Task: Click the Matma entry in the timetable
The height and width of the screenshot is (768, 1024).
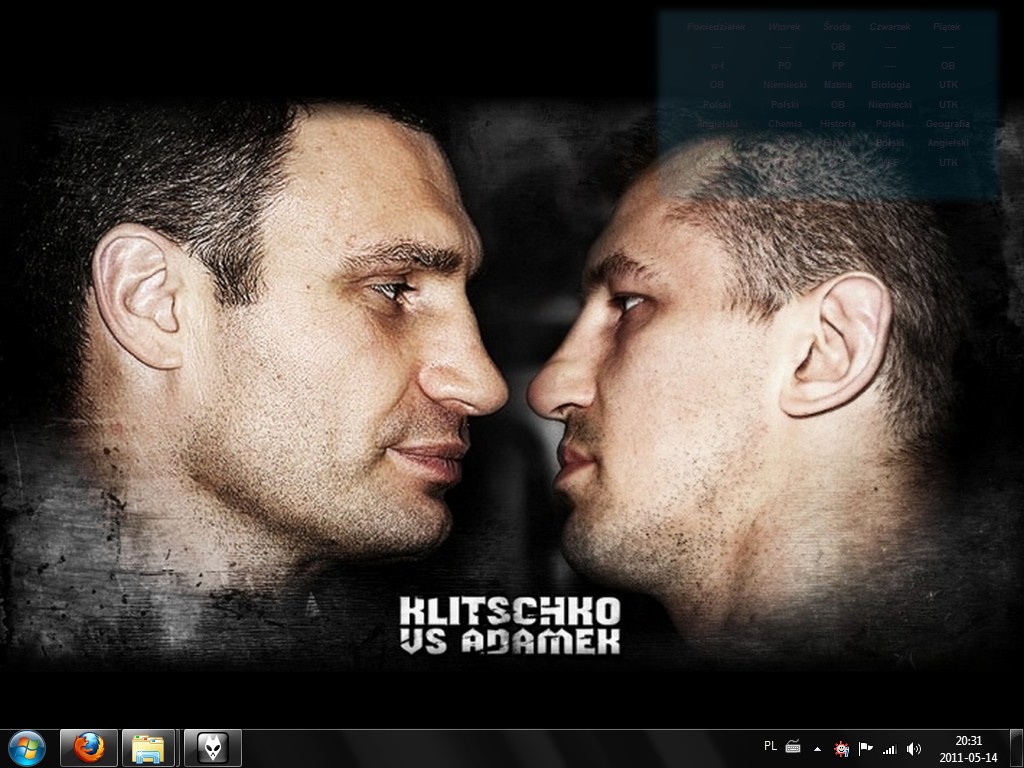Action: pos(838,85)
